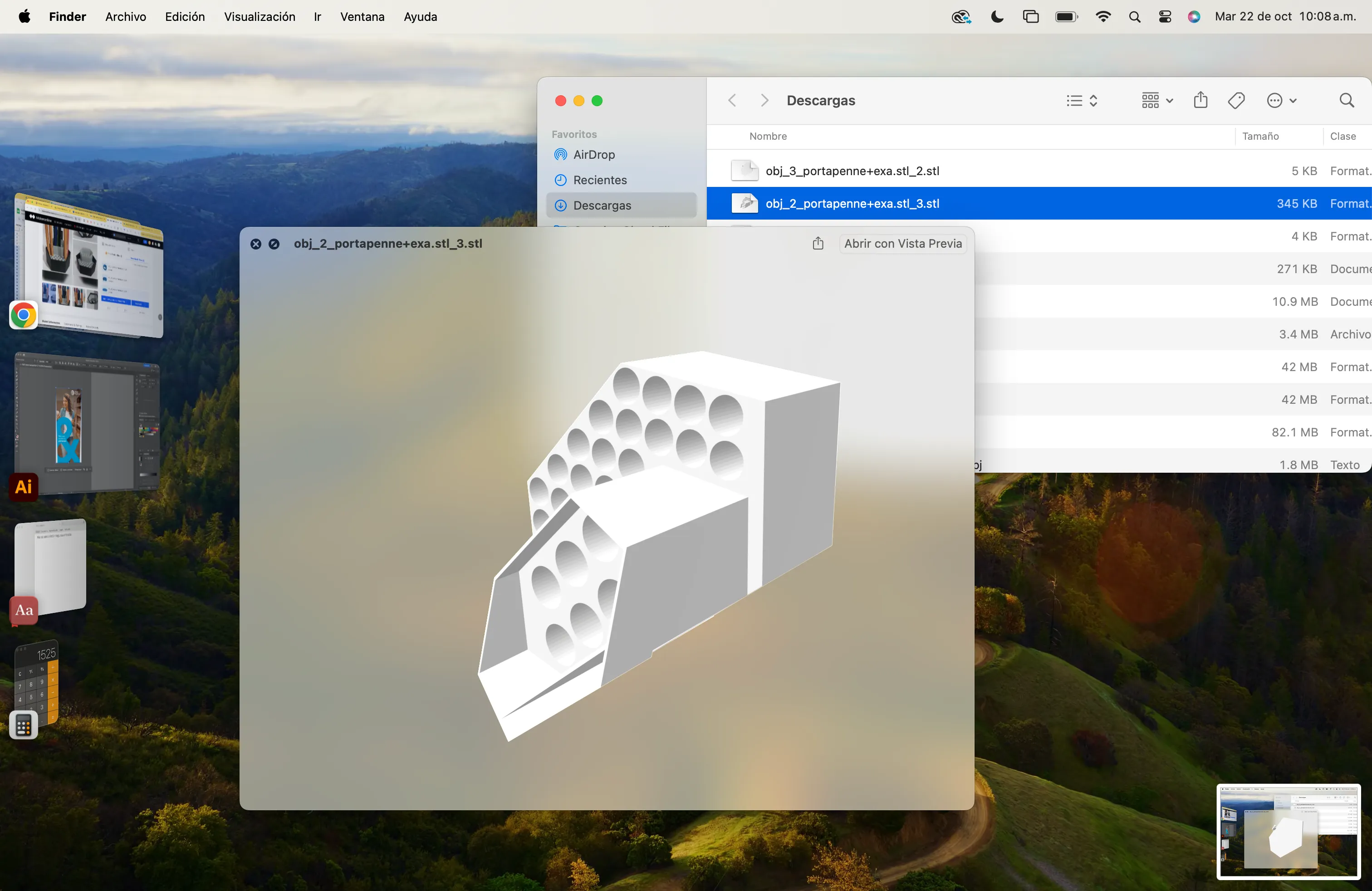Select the 271 KB file row
1372x891 pixels.
pyautogui.click(x=1172, y=269)
